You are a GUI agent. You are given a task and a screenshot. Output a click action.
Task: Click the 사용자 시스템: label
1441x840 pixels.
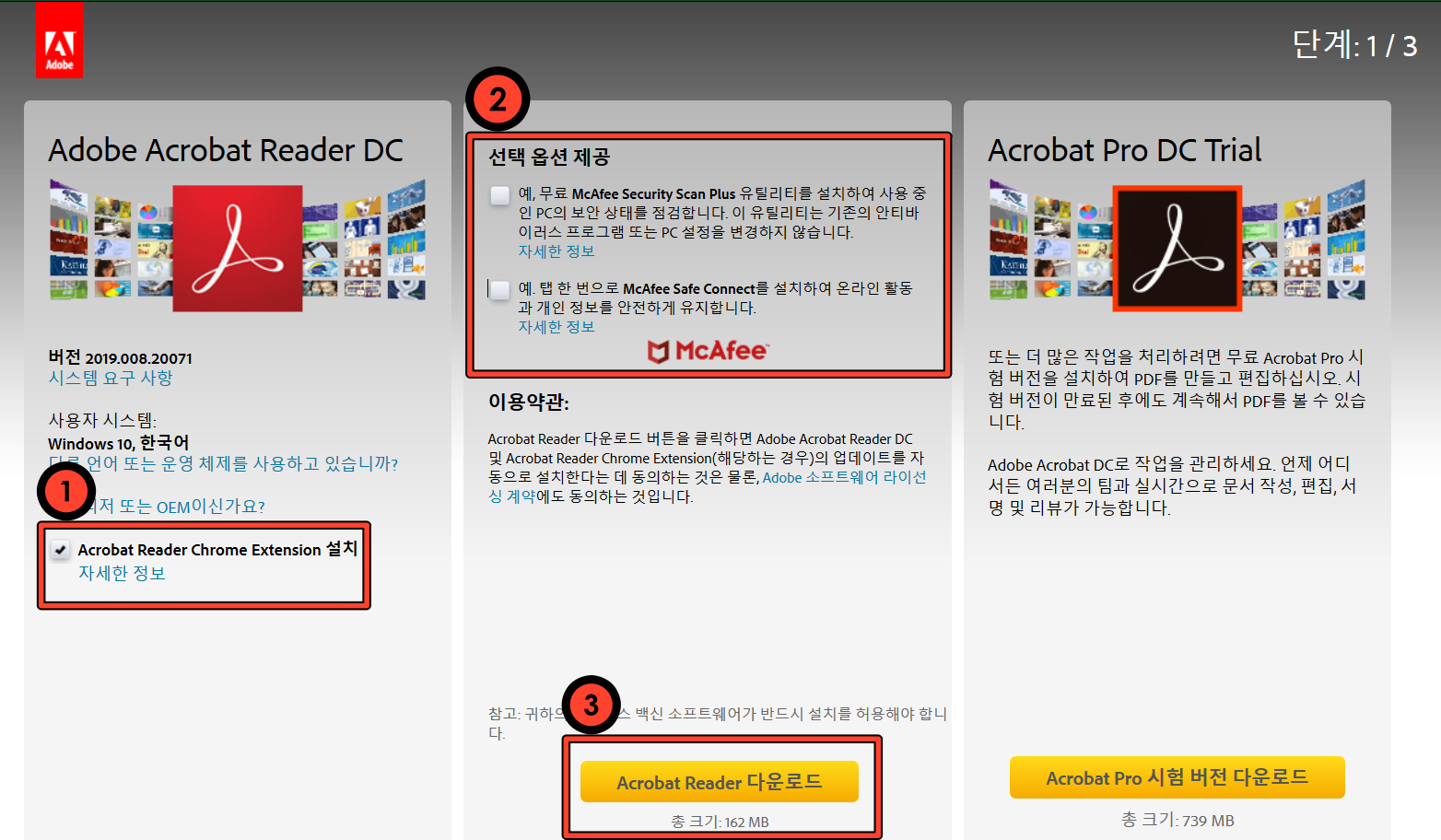pos(102,421)
